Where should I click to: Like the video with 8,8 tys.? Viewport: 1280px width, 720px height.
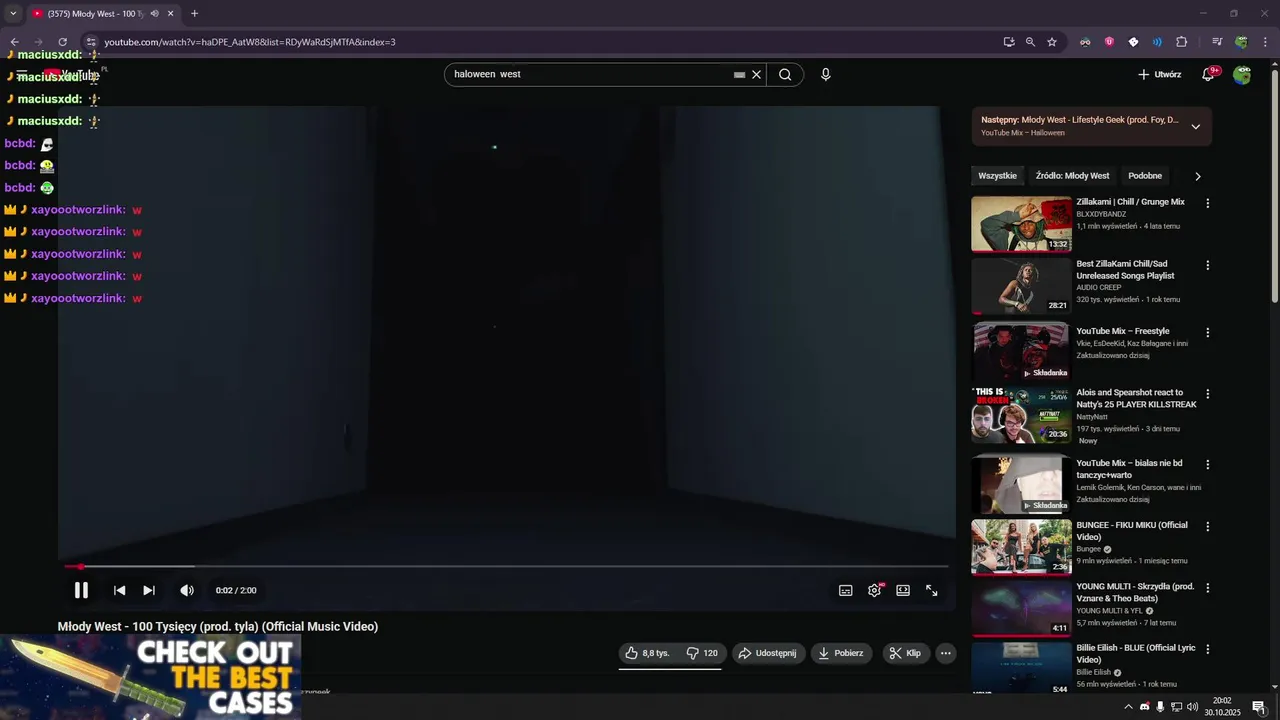coord(647,653)
